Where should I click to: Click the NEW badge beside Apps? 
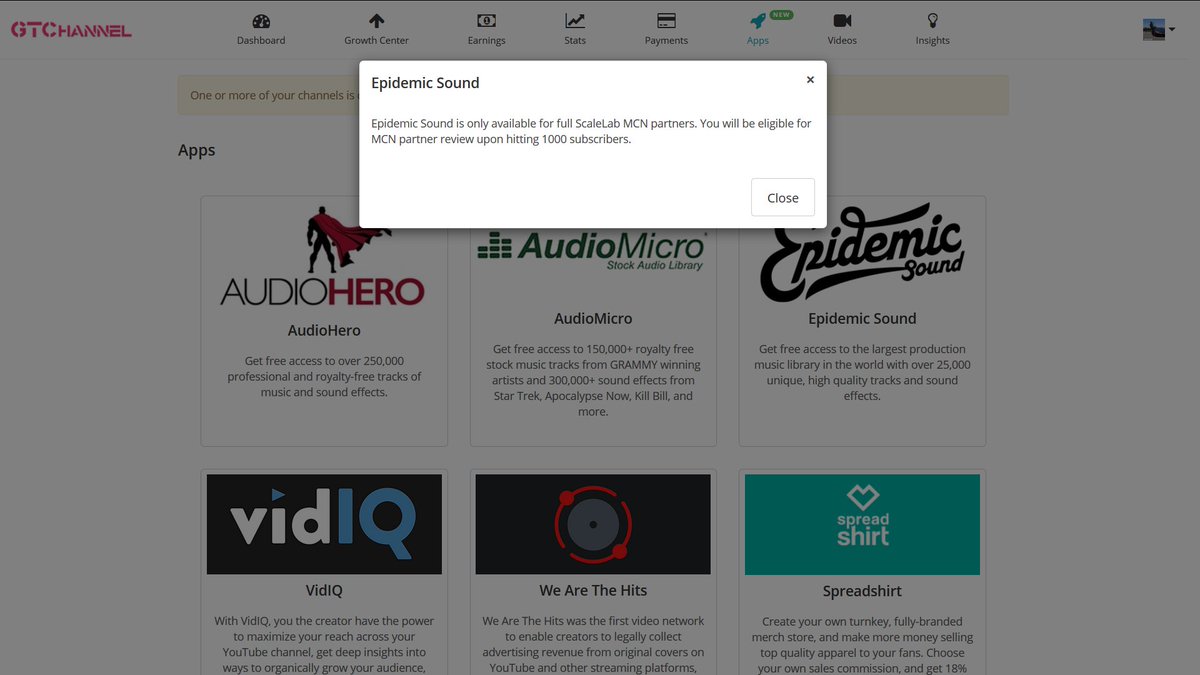(x=782, y=15)
